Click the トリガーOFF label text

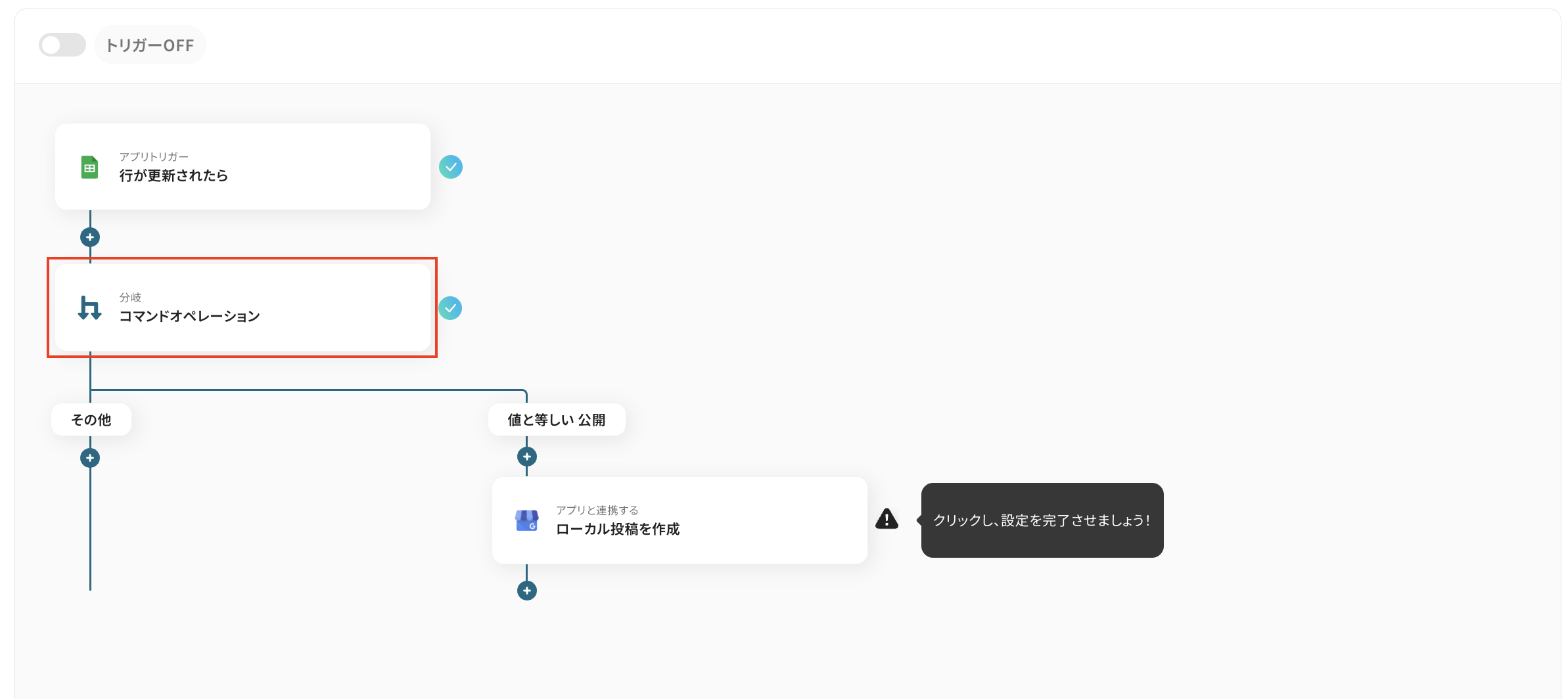[150, 45]
